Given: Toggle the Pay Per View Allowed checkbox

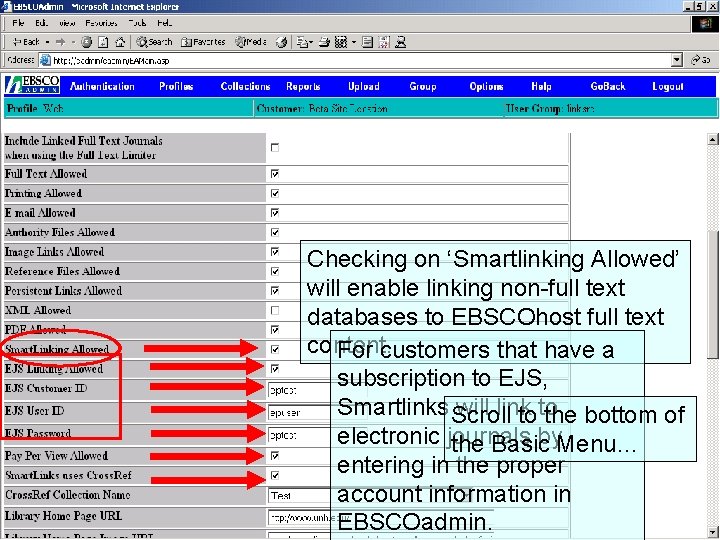Looking at the screenshot, I should 275,456.
